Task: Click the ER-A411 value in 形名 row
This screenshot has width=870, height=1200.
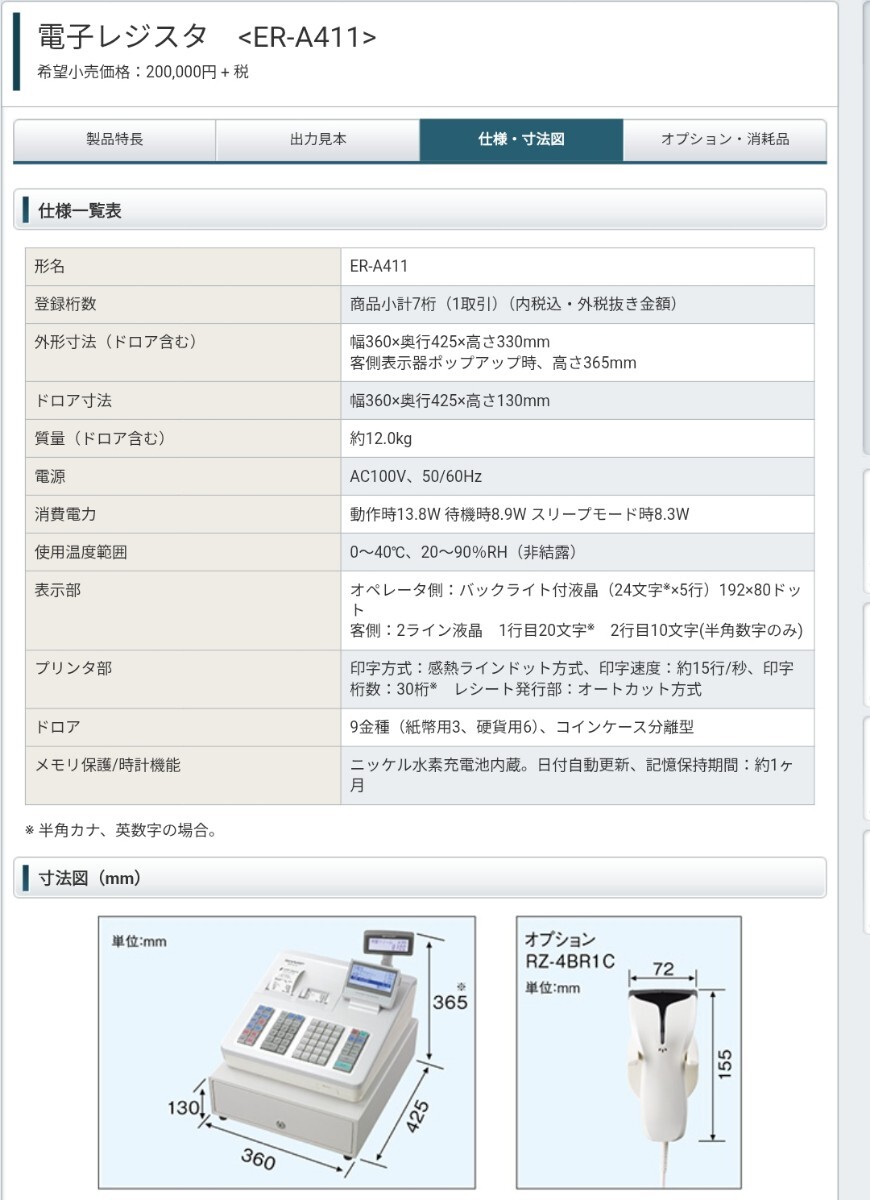Action: click(379, 266)
